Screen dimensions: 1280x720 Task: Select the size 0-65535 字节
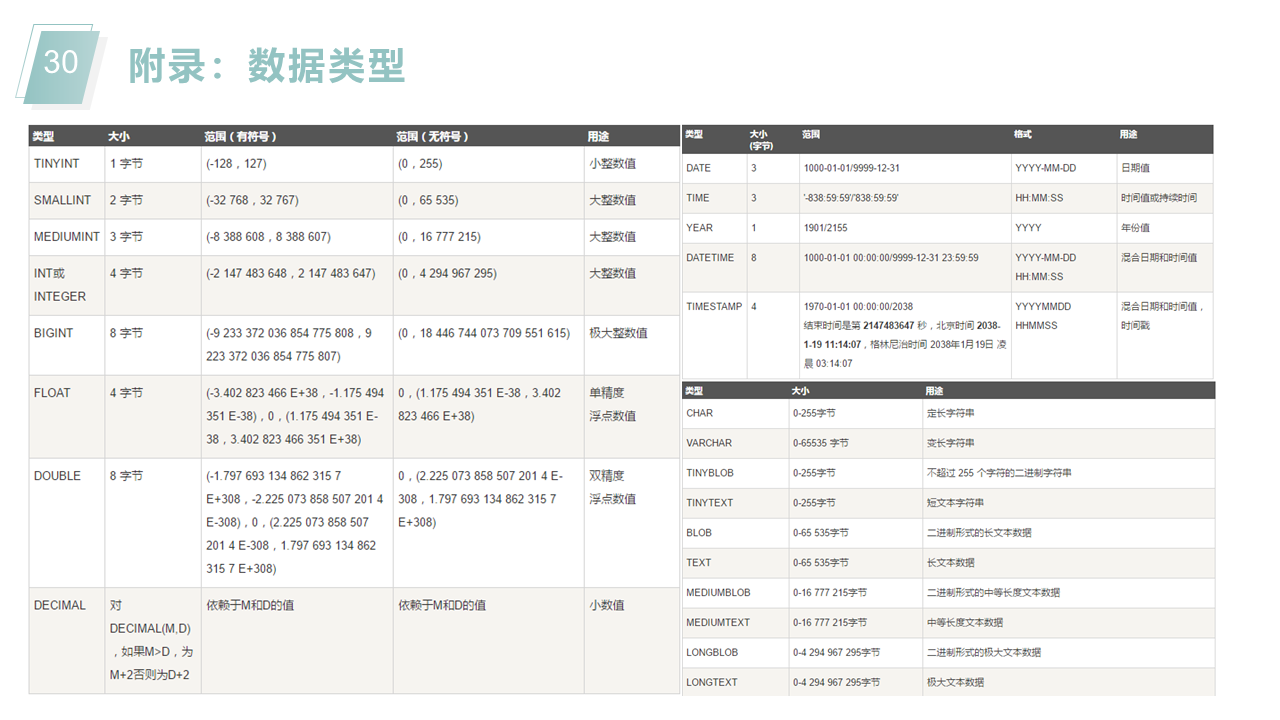pos(820,443)
